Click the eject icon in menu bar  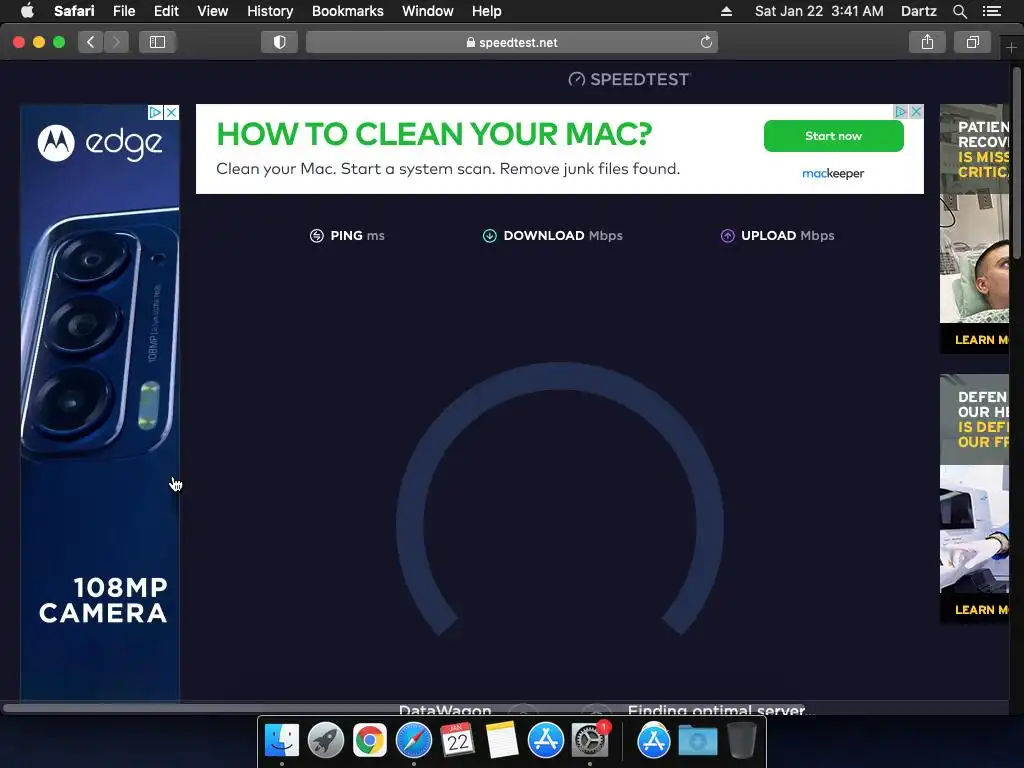tap(726, 11)
